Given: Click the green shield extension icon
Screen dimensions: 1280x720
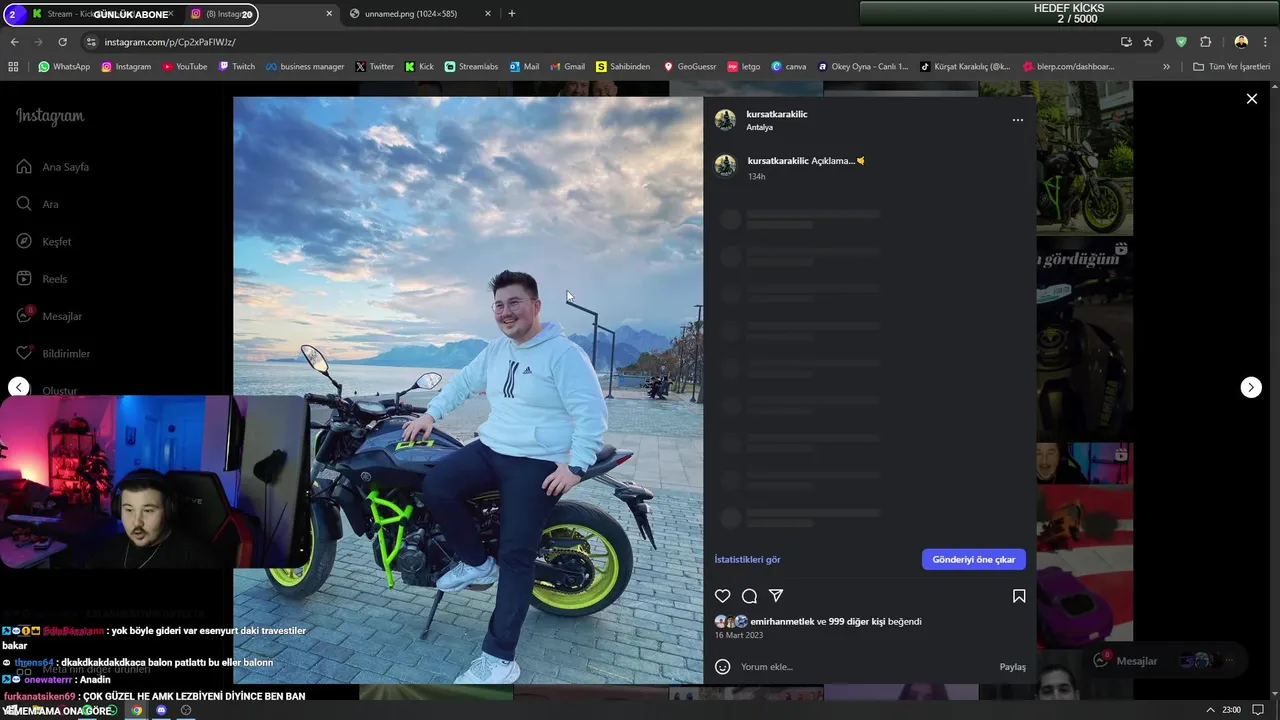Looking at the screenshot, I should (x=1181, y=42).
